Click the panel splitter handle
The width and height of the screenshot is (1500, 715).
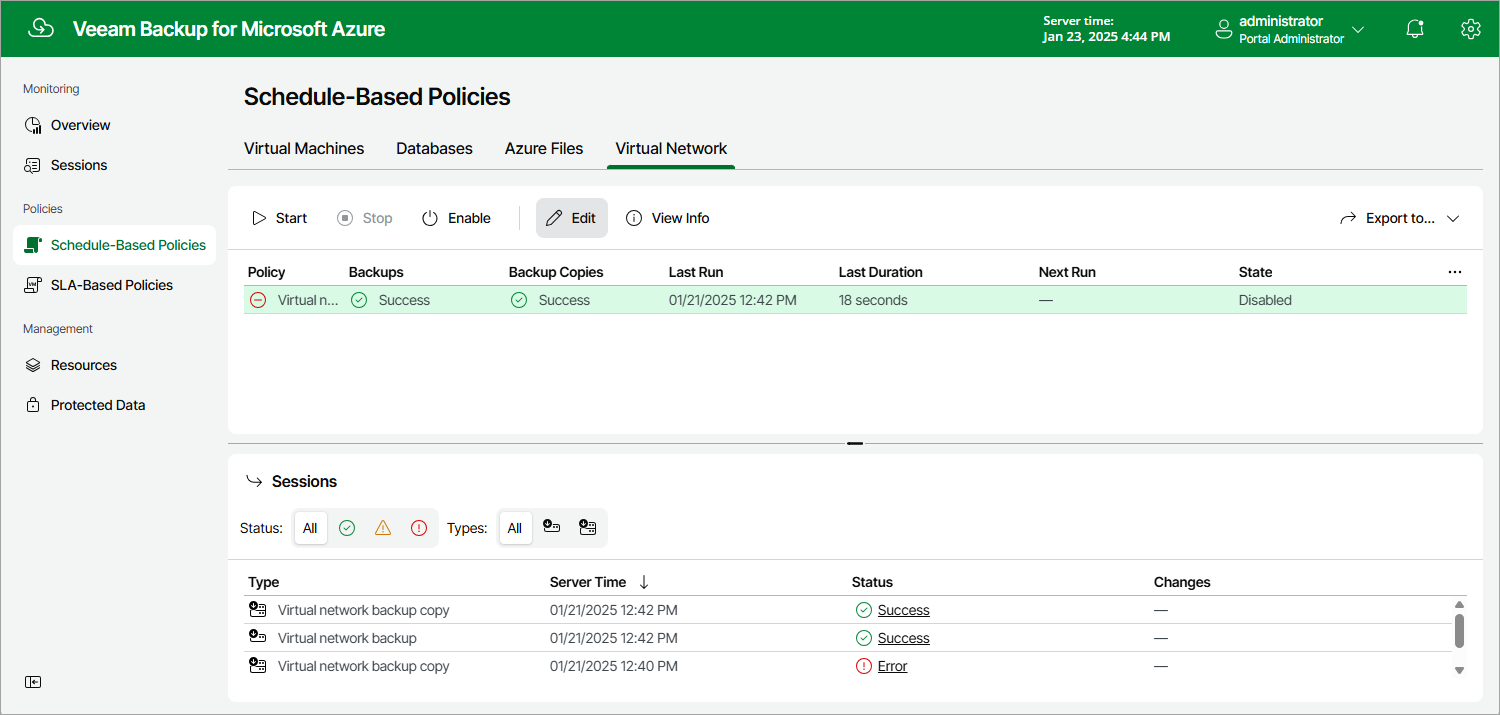pyautogui.click(x=855, y=443)
